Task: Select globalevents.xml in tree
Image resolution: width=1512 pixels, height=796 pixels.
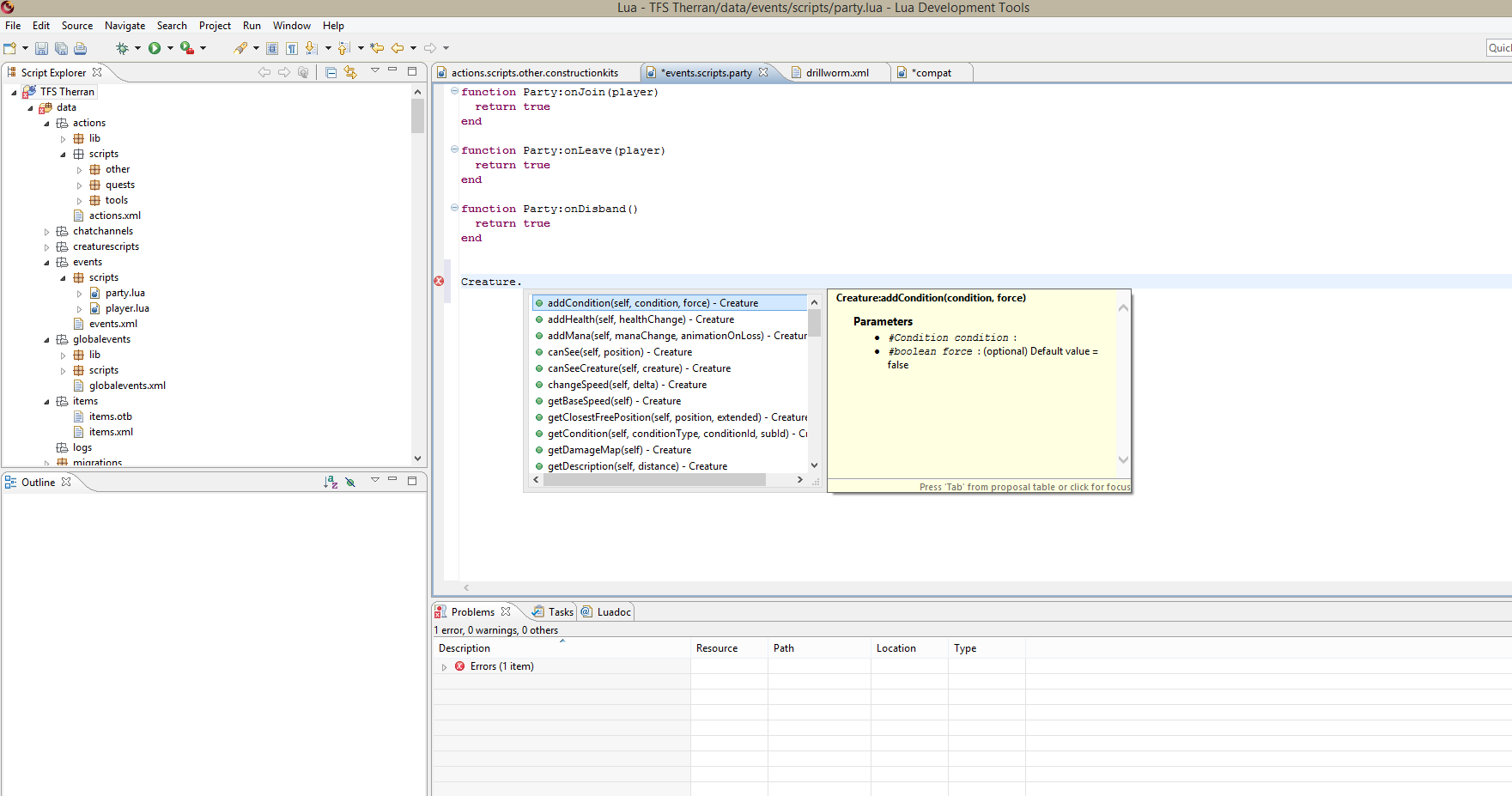Action: click(127, 386)
